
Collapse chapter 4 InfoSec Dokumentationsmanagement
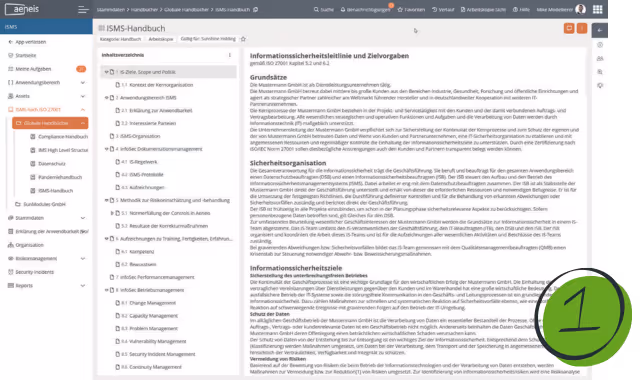pos(107,149)
